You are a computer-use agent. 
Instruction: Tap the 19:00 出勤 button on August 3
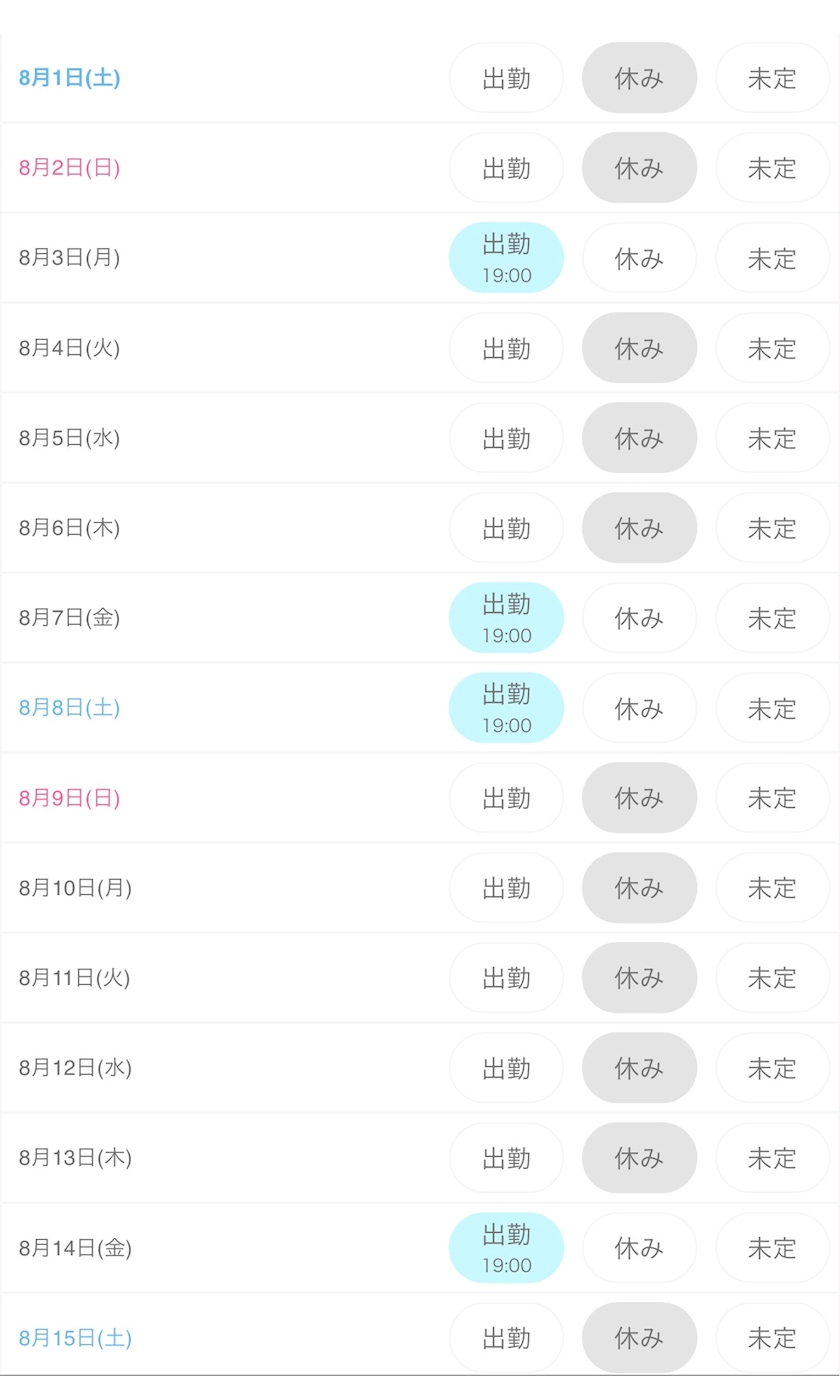click(x=506, y=258)
